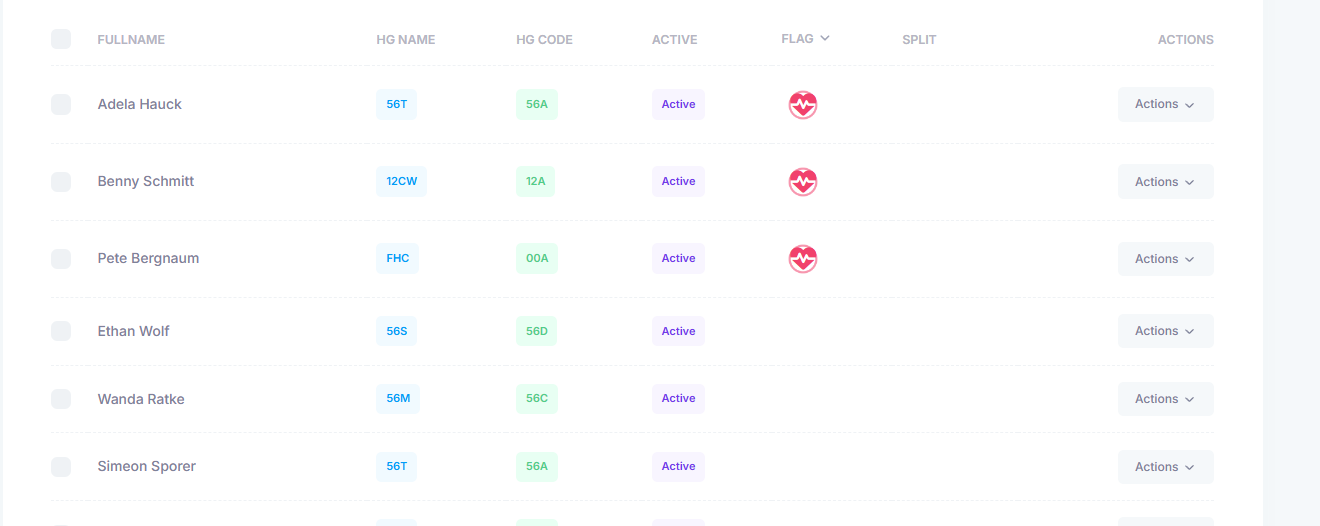Open the Benny Schmitt name link
This screenshot has height=526, width=1320.
tap(146, 181)
